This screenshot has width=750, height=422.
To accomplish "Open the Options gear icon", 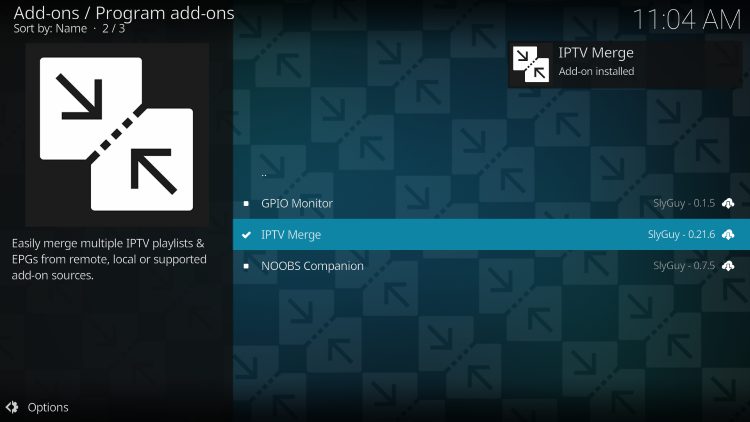I will [12, 407].
